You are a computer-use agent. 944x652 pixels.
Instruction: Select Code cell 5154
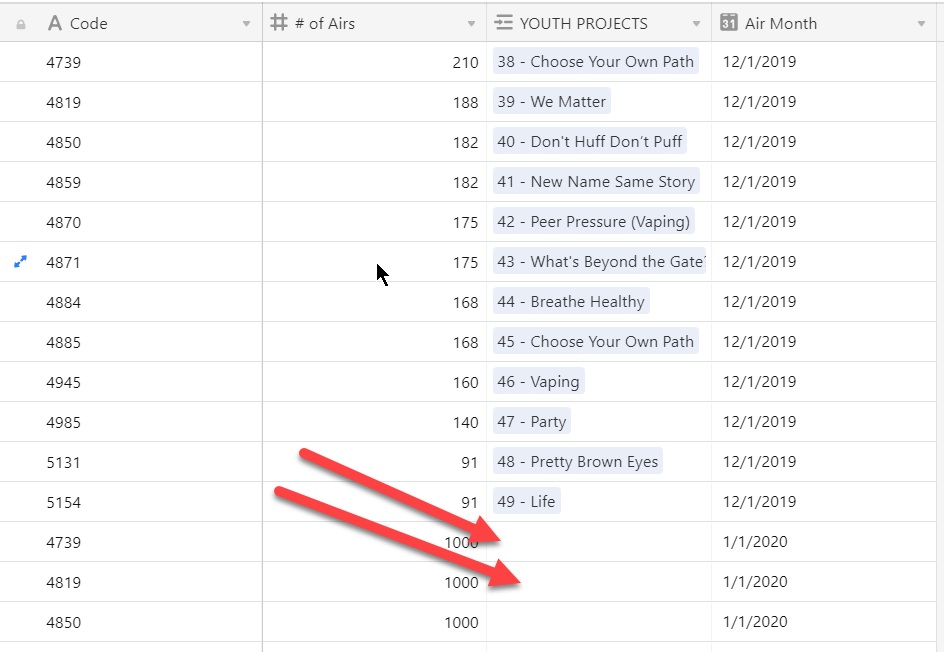pyautogui.click(x=131, y=501)
